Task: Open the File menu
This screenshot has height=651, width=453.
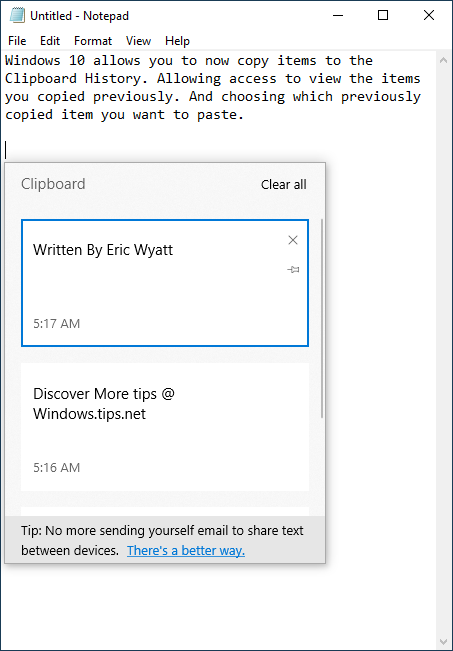Action: click(17, 41)
